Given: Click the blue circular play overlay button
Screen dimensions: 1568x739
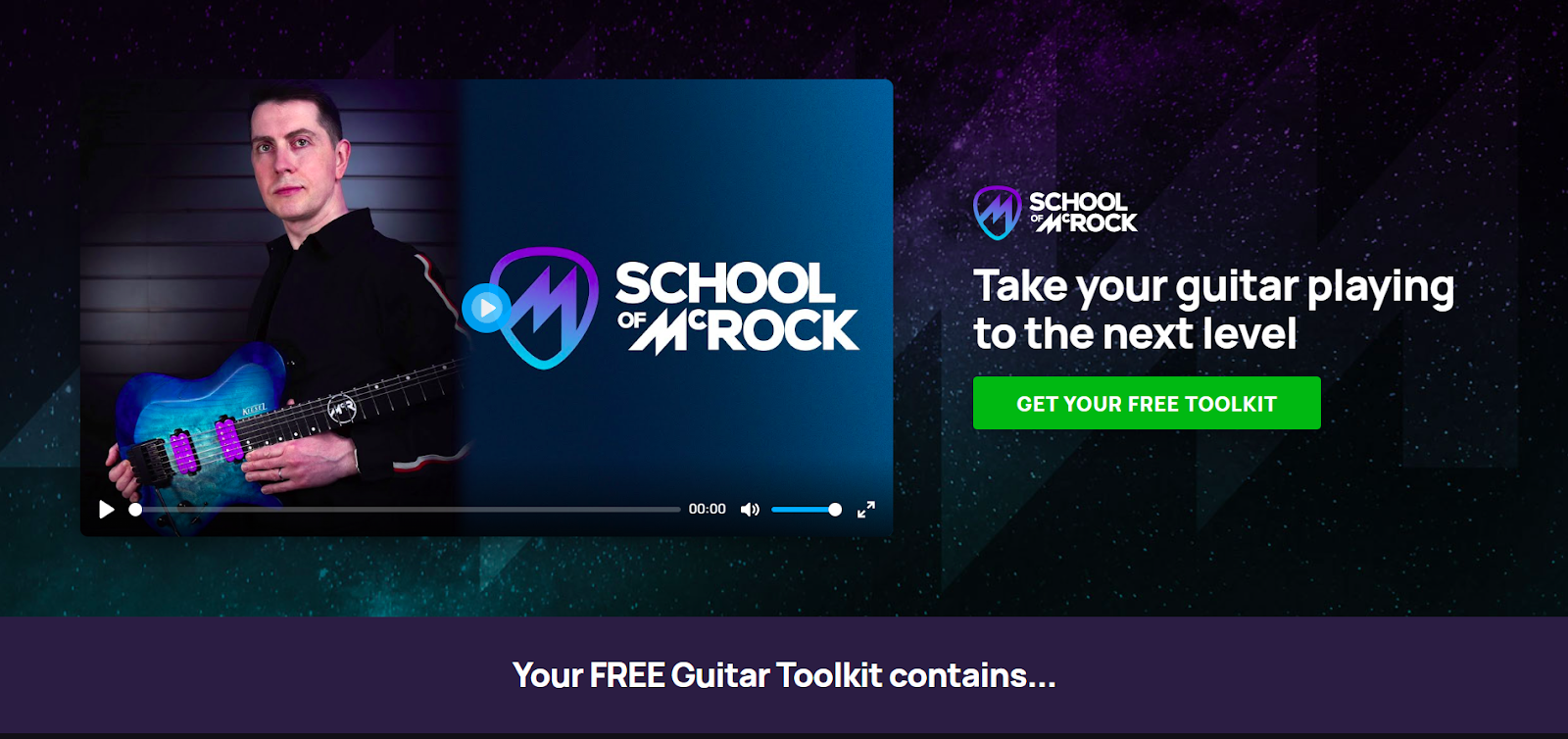Looking at the screenshot, I should pos(486,308).
